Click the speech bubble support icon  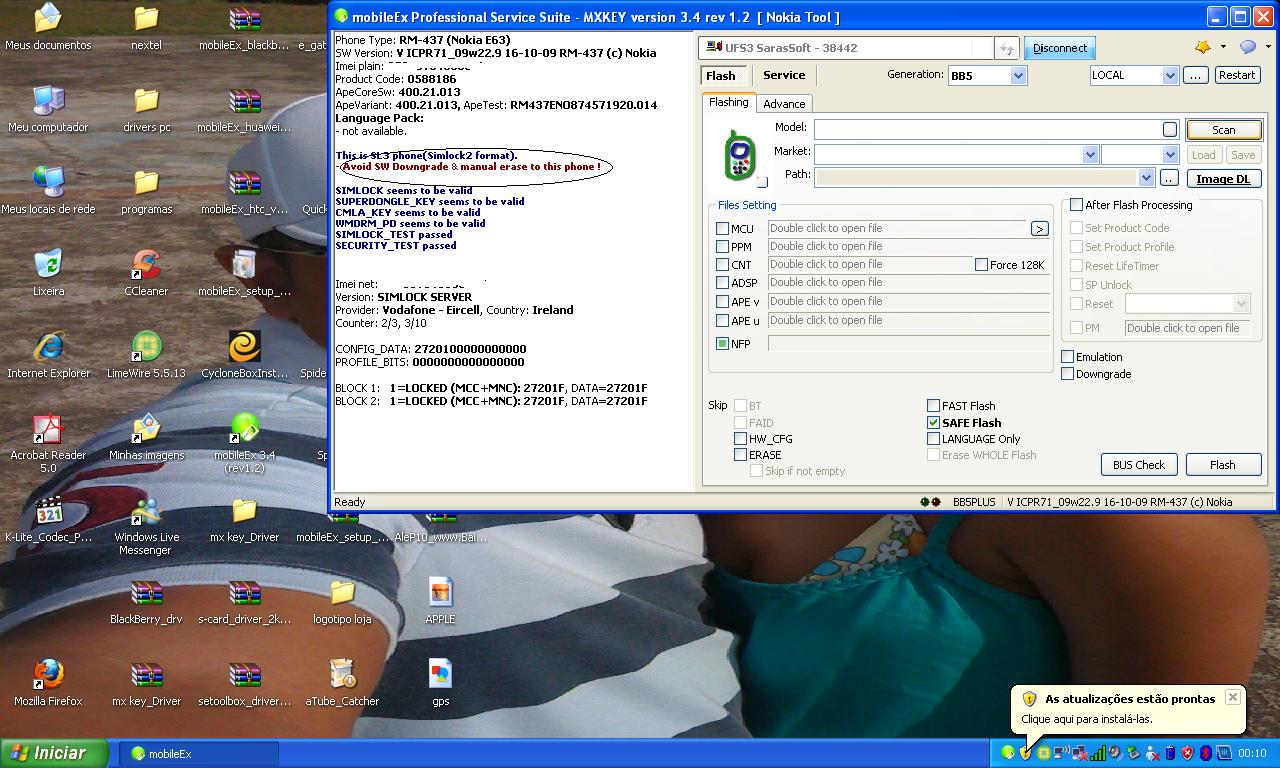(x=1248, y=47)
